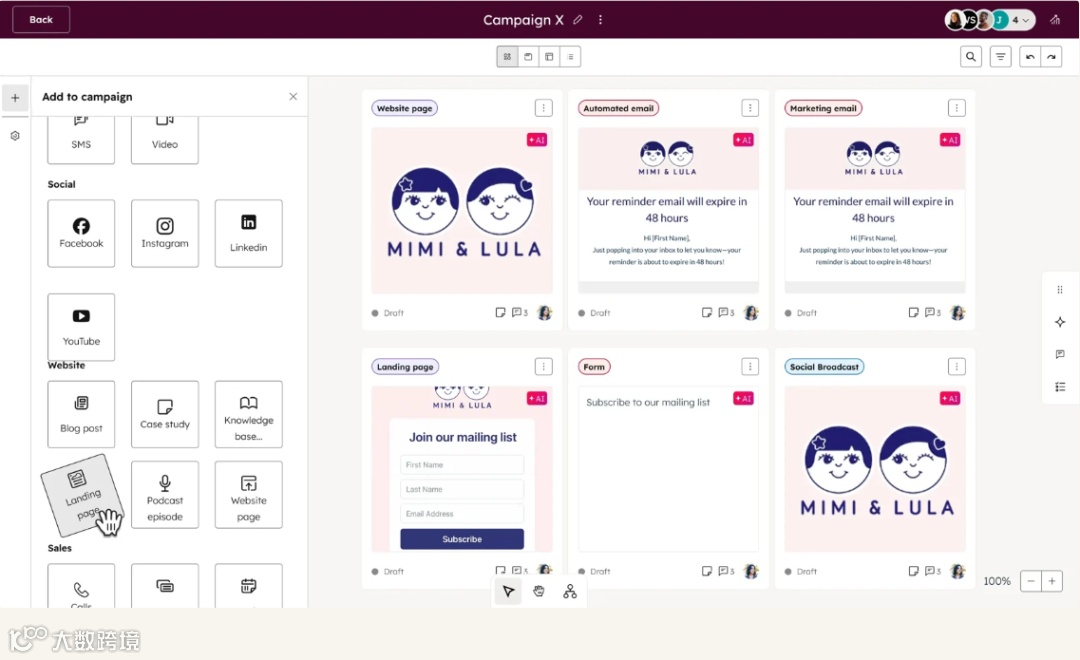This screenshot has height=660, width=1080.
Task: Open the settings gear in left rail
Action: point(15,136)
